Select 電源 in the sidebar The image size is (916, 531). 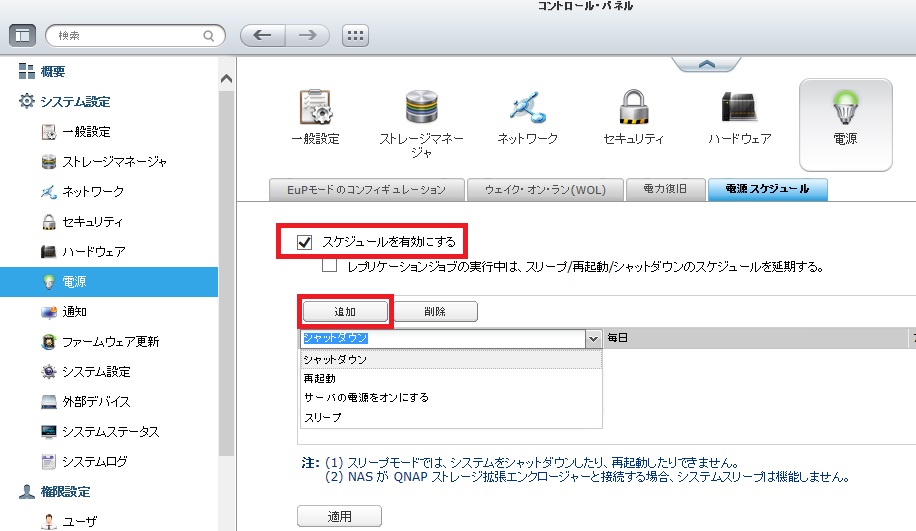click(109, 282)
